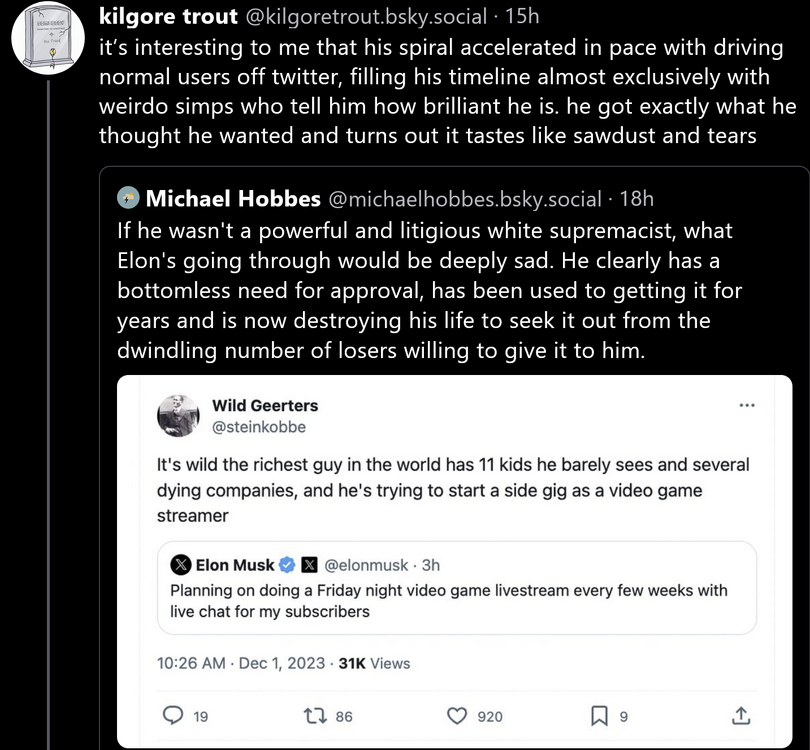This screenshot has width=810, height=750.
Task: Click the share upload icon
Action: tap(741, 715)
